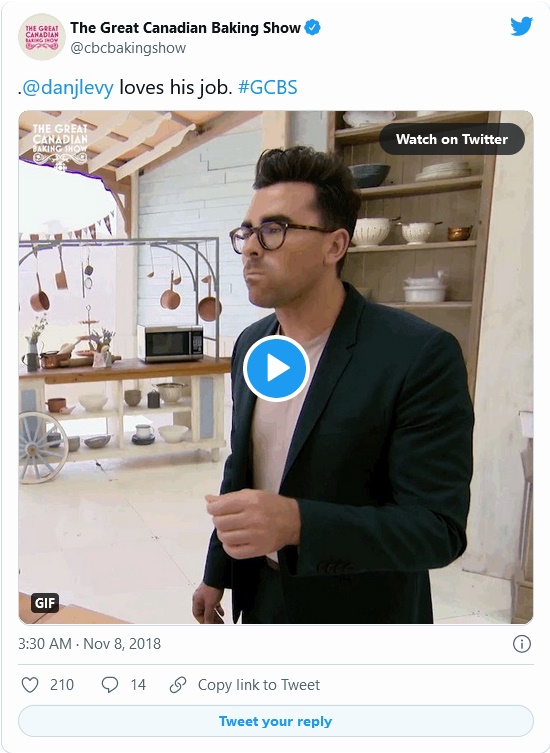The image size is (550, 753).
Task: Like the tweet with the heart icon
Action: click(30, 684)
